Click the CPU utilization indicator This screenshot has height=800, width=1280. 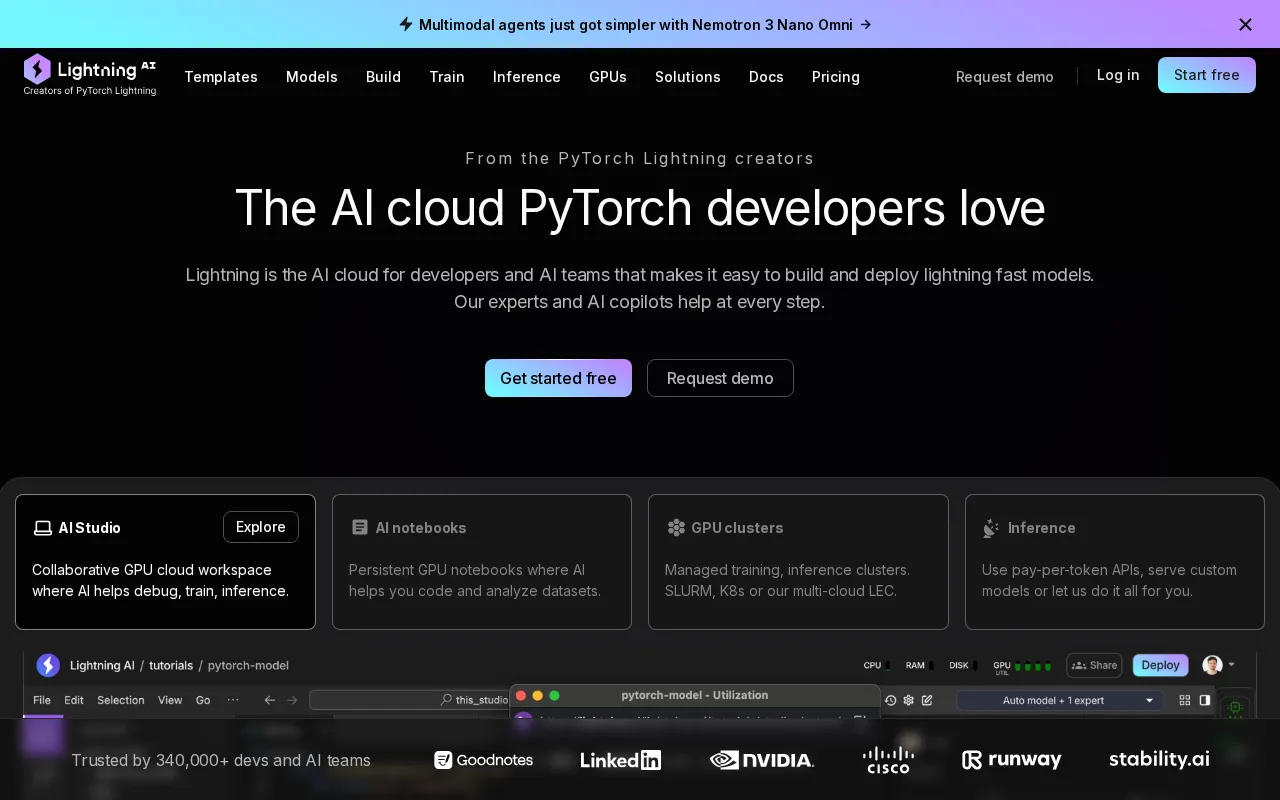[x=877, y=665]
